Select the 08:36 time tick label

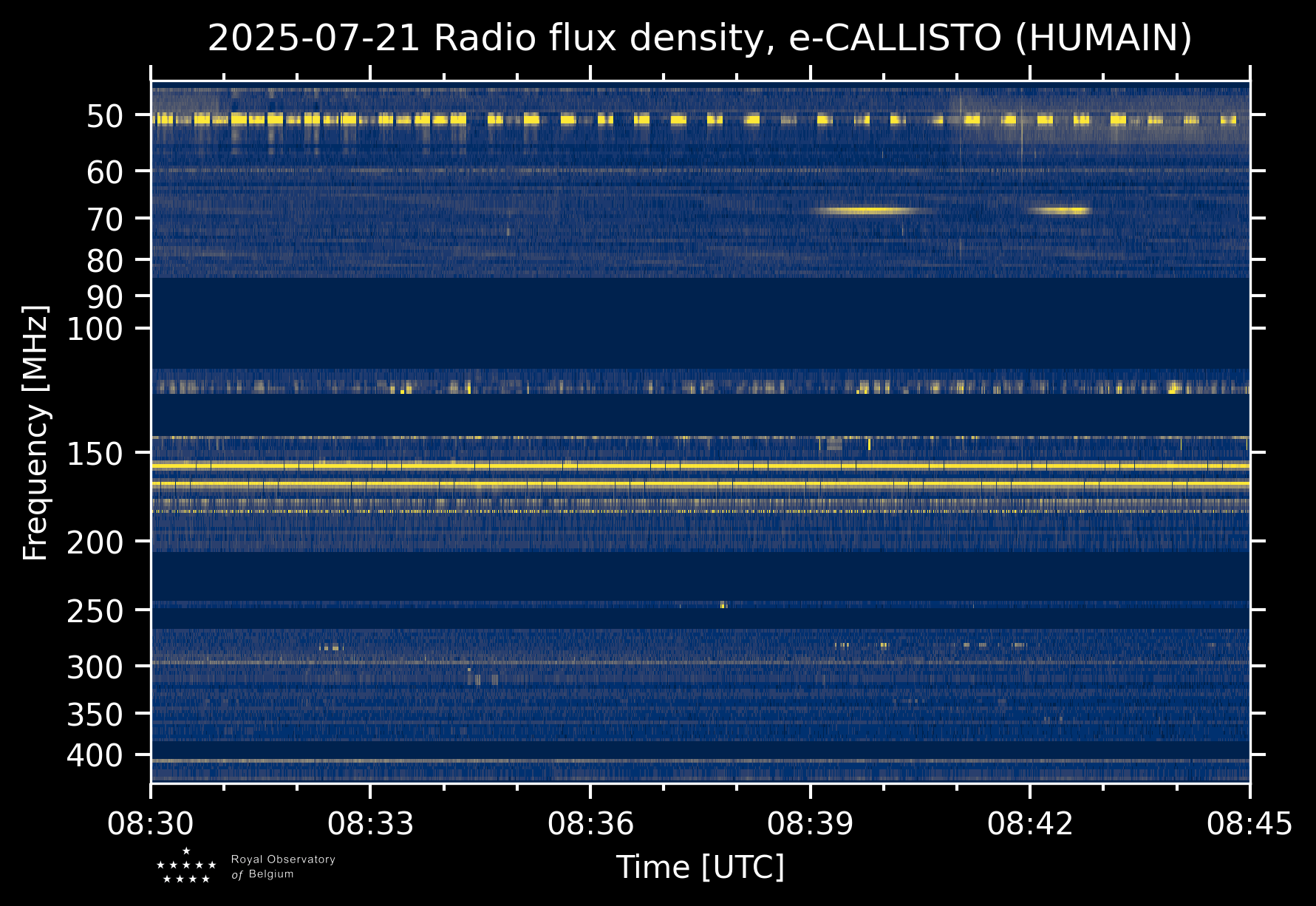point(590,823)
